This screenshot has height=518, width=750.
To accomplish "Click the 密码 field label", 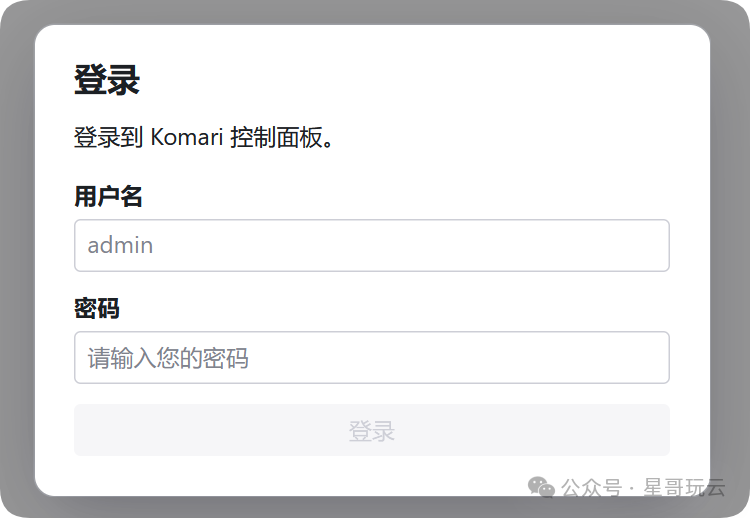I will (x=97, y=308).
